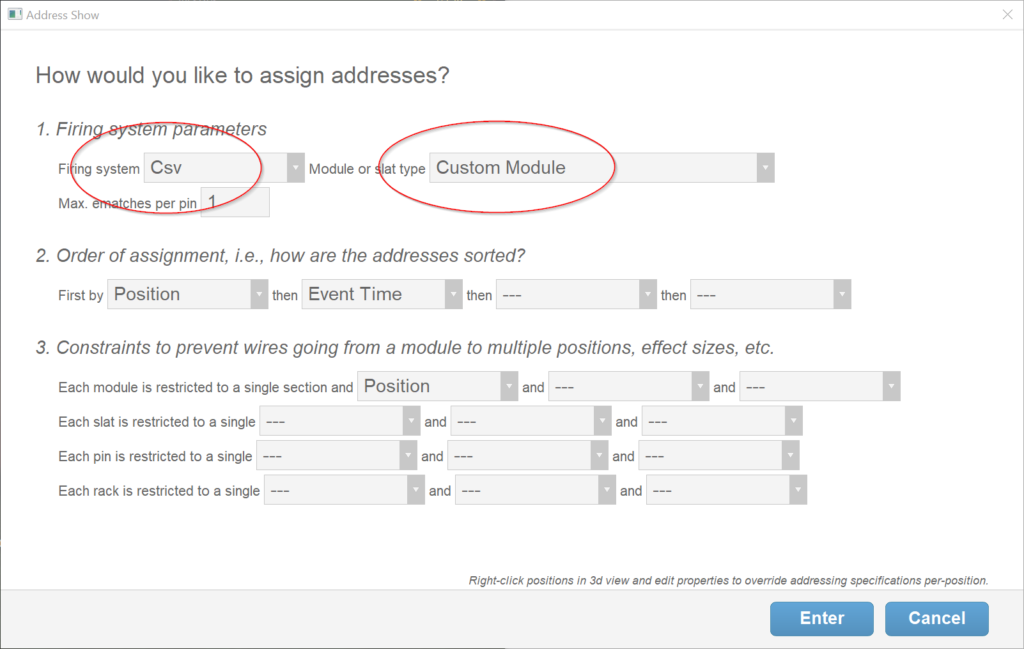The image size is (1024, 649).
Task: Open third slat restriction dropdown
Action: 722,422
